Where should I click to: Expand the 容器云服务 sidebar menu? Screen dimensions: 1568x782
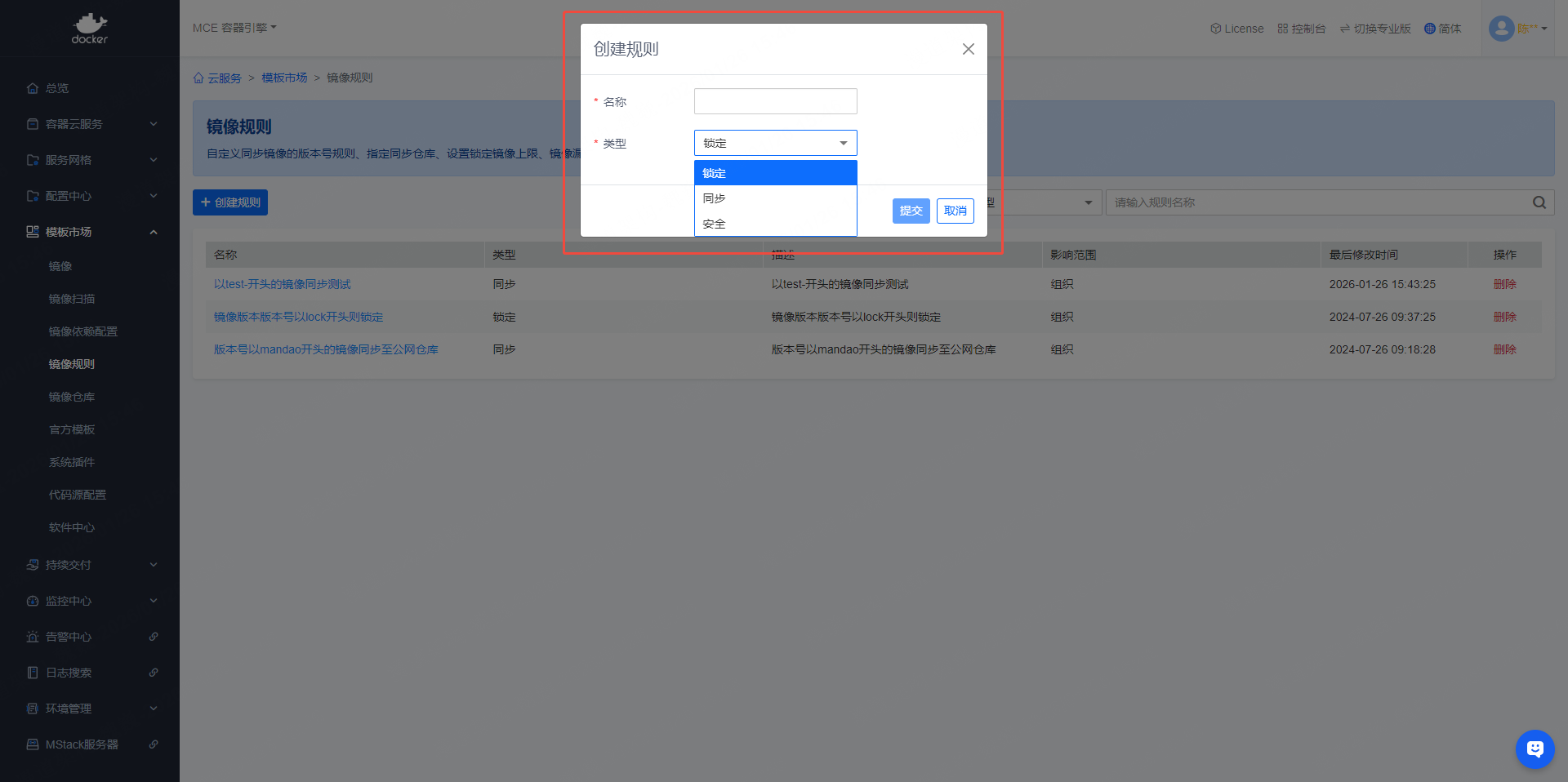pyautogui.click(x=90, y=124)
